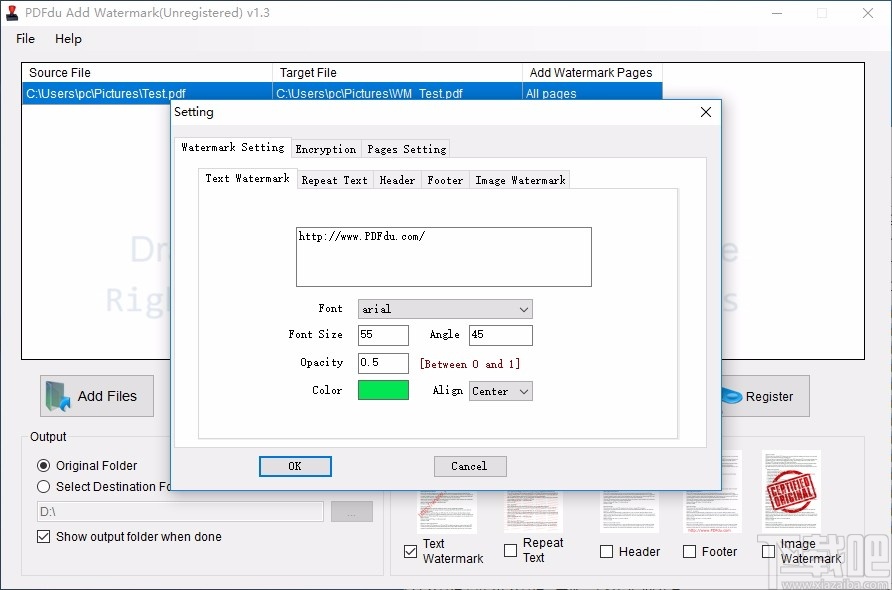Click the Register button icon
Image resolution: width=892 pixels, height=590 pixels.
732,396
